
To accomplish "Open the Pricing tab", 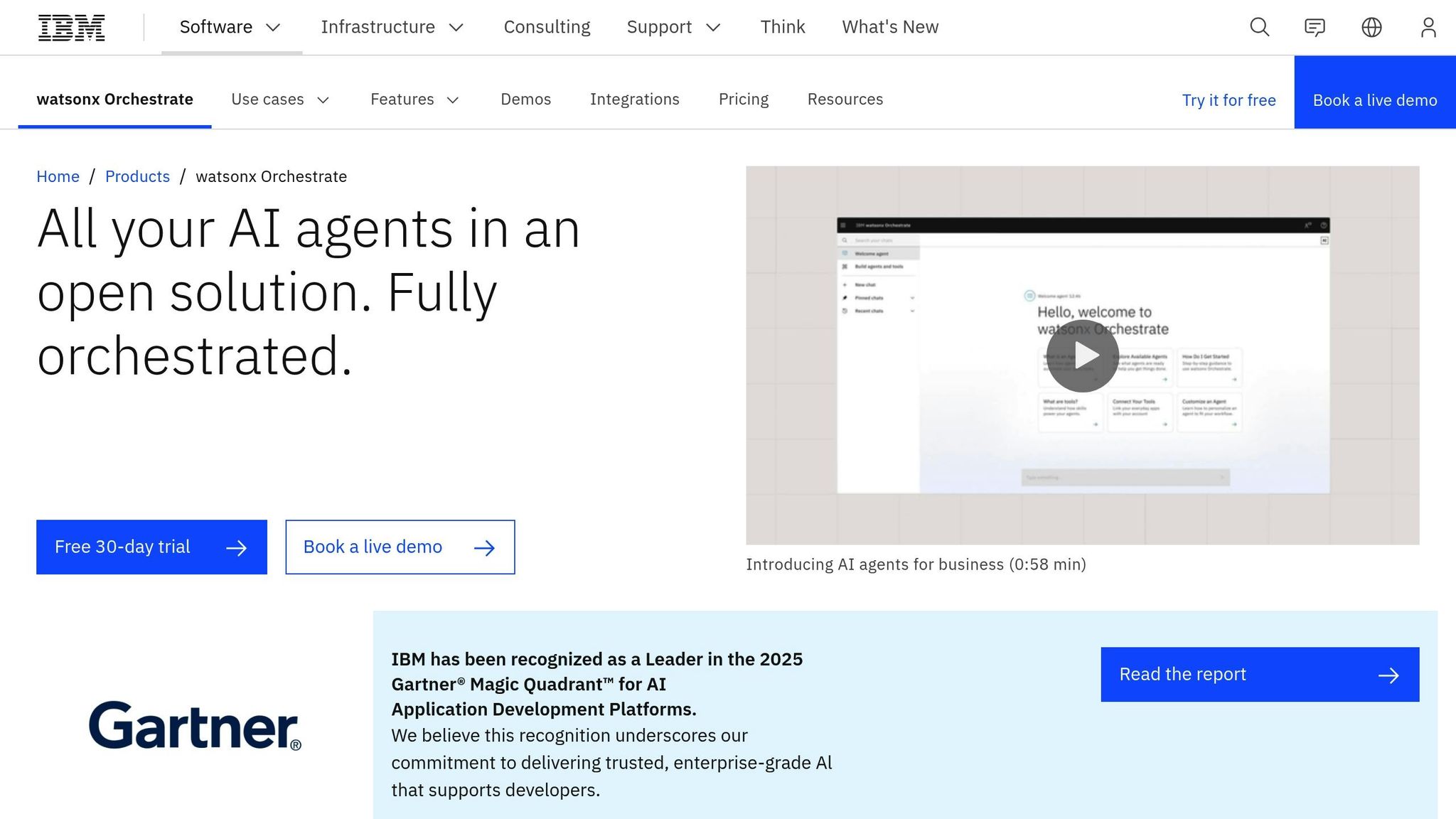I will pos(744,100).
